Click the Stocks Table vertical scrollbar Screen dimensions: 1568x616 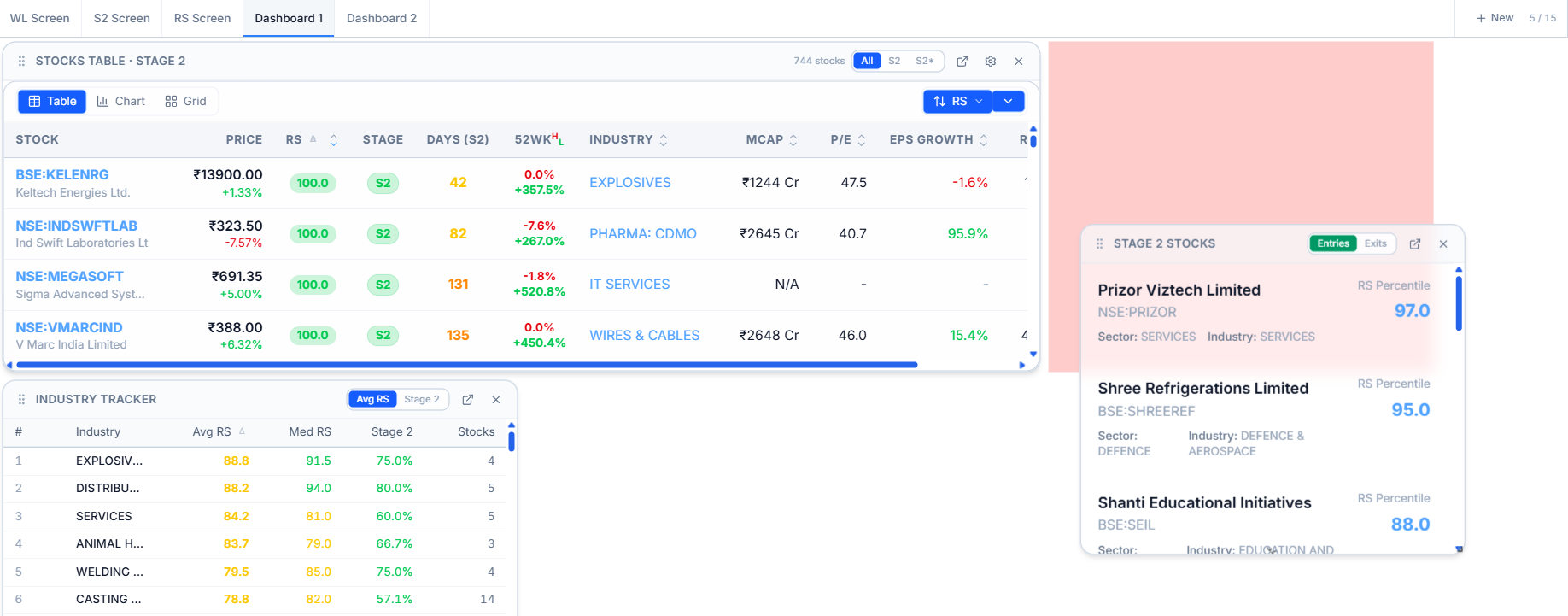(x=1033, y=140)
